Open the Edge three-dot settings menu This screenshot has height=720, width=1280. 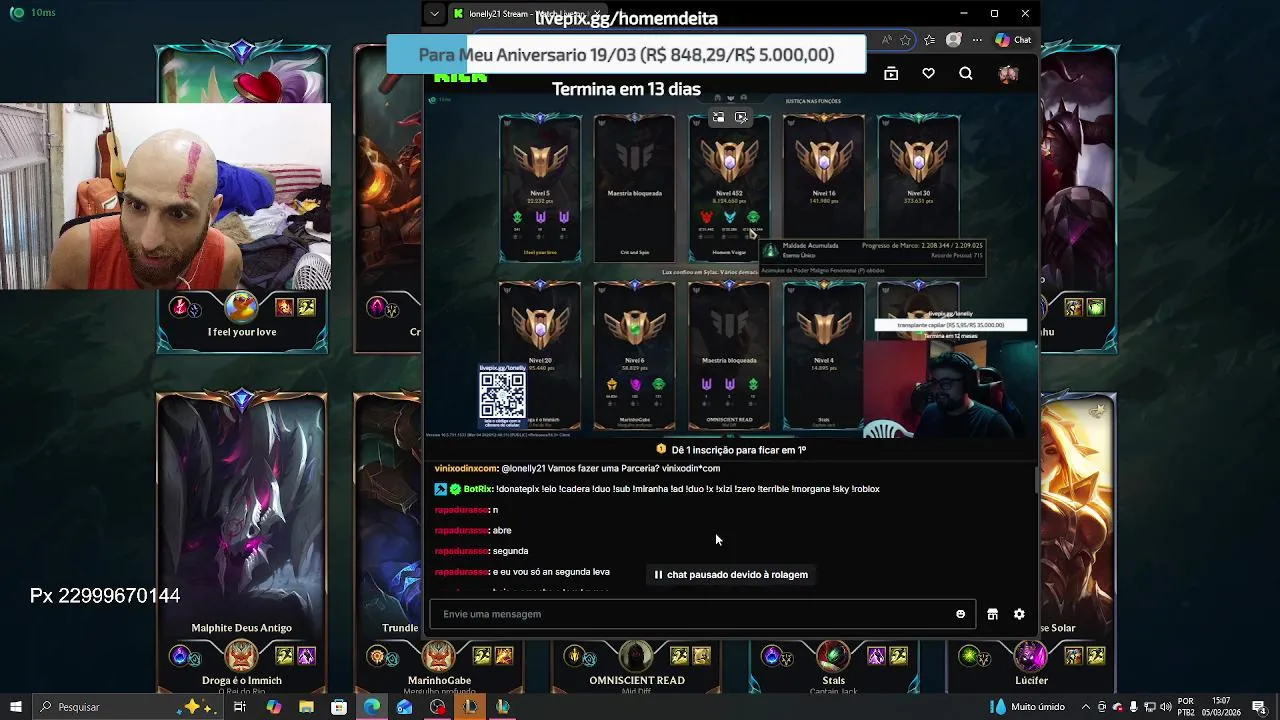click(x=977, y=40)
